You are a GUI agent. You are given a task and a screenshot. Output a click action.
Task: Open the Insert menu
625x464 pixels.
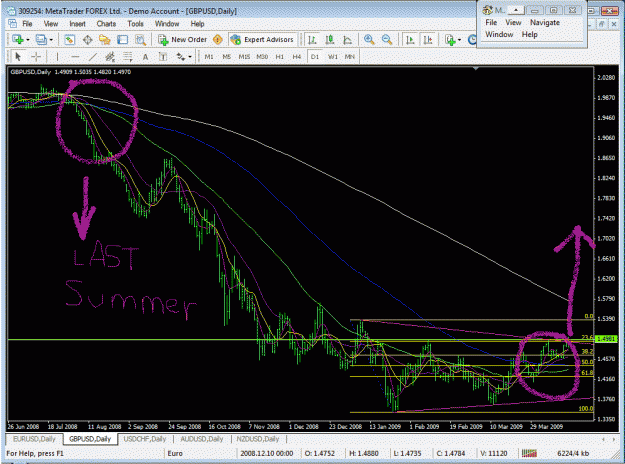pyautogui.click(x=77, y=24)
